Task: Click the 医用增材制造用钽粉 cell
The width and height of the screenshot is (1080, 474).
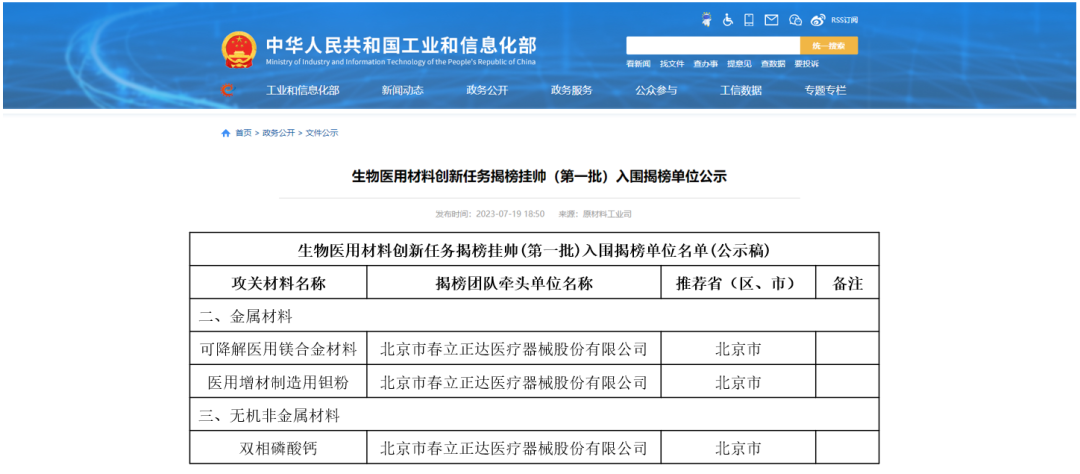Action: click(278, 382)
